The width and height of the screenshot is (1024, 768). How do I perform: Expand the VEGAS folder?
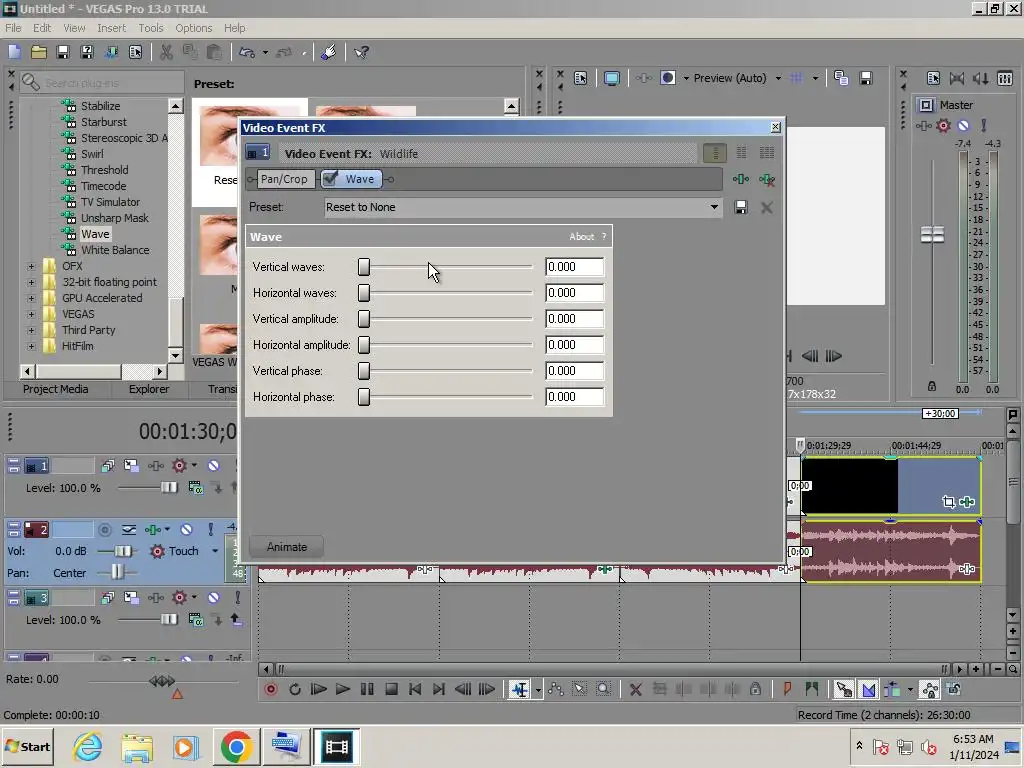(x=31, y=314)
